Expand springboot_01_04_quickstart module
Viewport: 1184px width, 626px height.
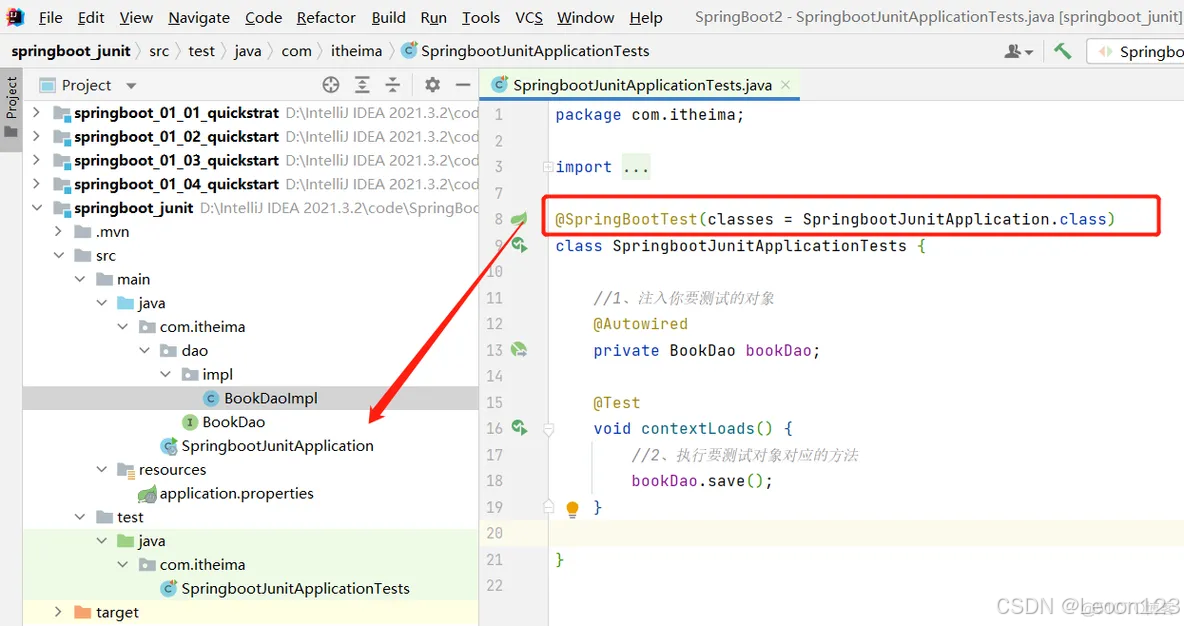pos(36,183)
